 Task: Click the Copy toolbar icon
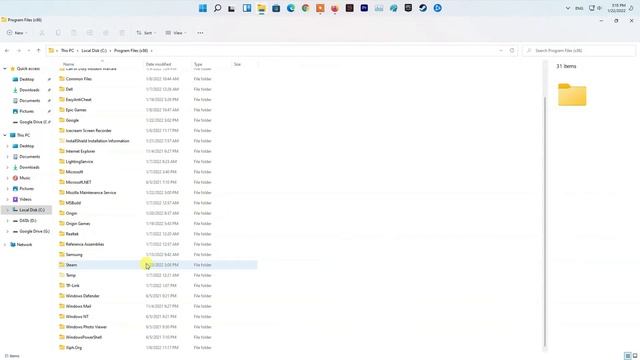pos(58,33)
